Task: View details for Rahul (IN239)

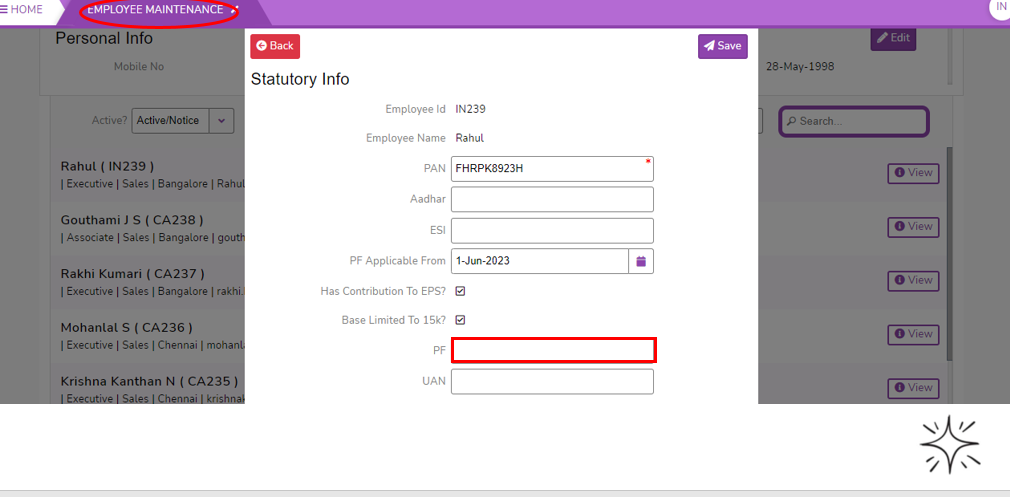Action: coord(913,173)
